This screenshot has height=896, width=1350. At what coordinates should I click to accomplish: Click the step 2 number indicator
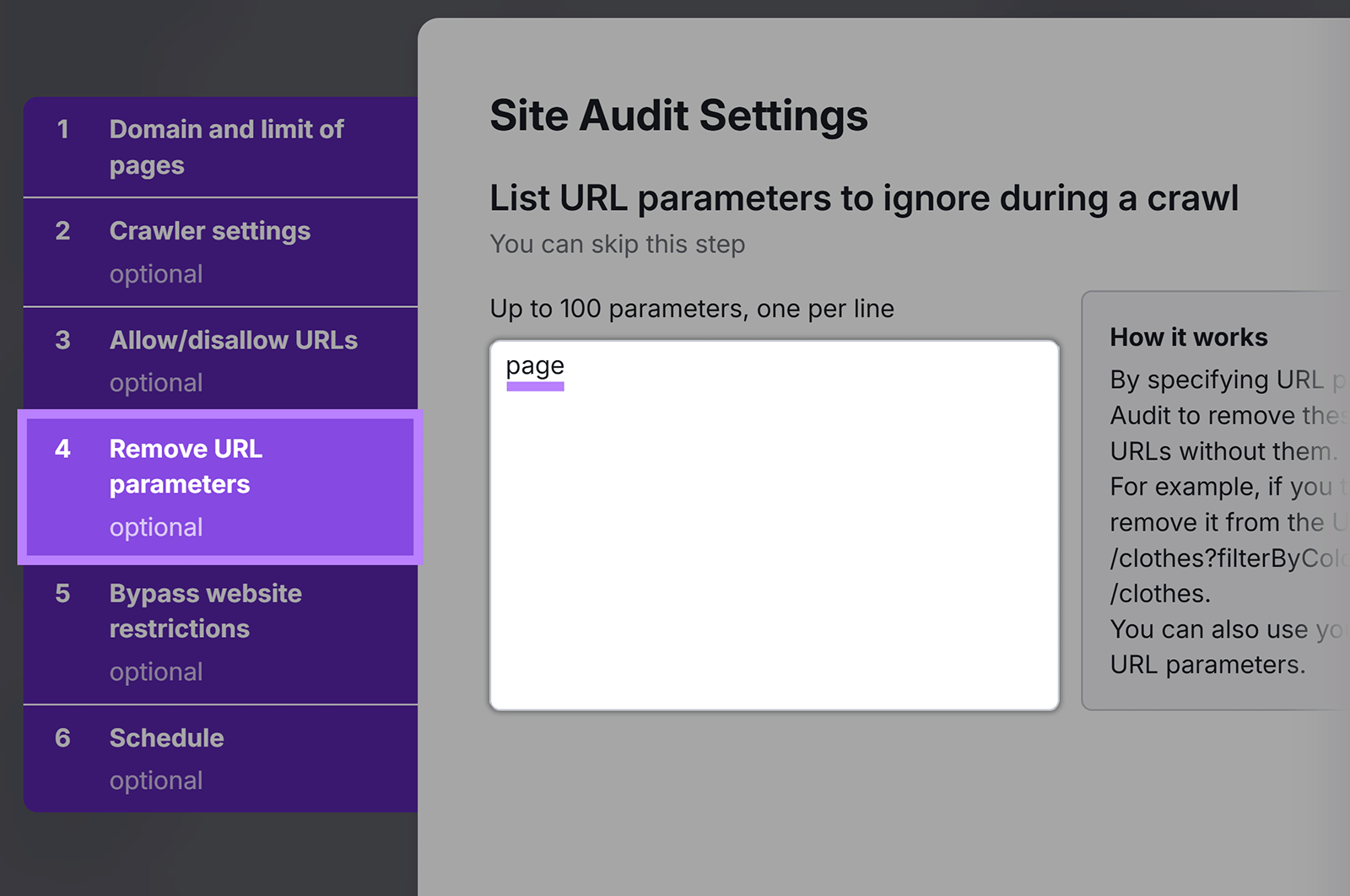pos(64,230)
